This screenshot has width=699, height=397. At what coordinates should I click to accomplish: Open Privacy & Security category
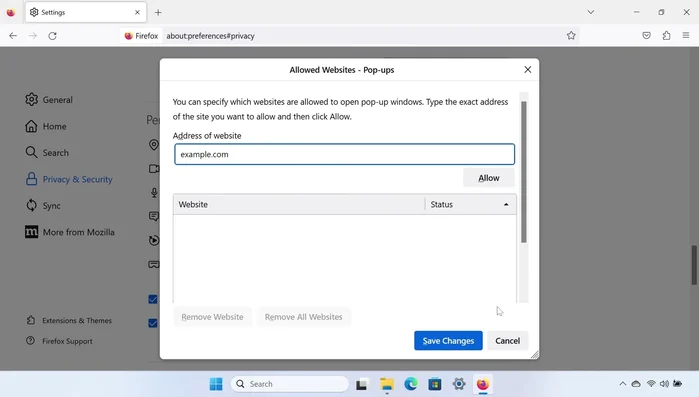pyautogui.click(x=69, y=179)
